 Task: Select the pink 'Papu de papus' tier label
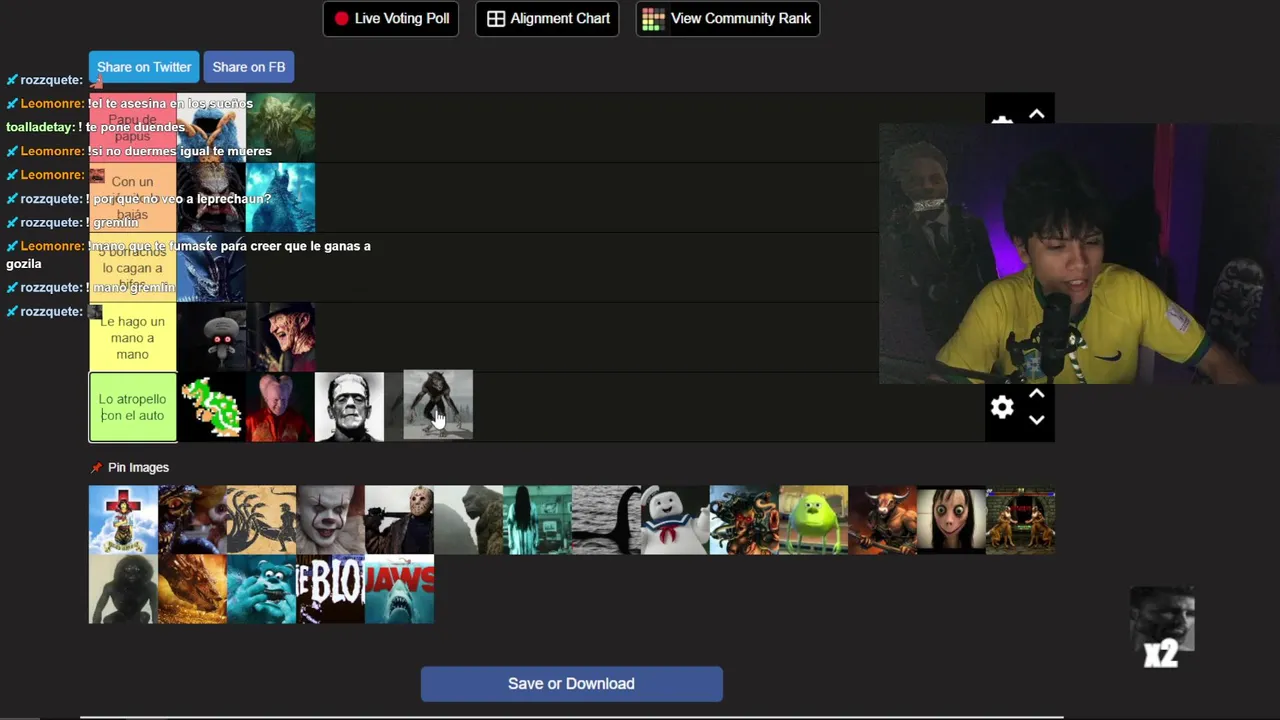[x=132, y=128]
